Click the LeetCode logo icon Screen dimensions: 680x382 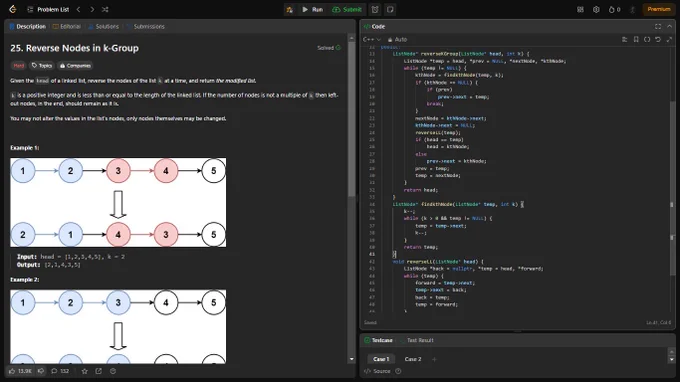tap(13, 9)
